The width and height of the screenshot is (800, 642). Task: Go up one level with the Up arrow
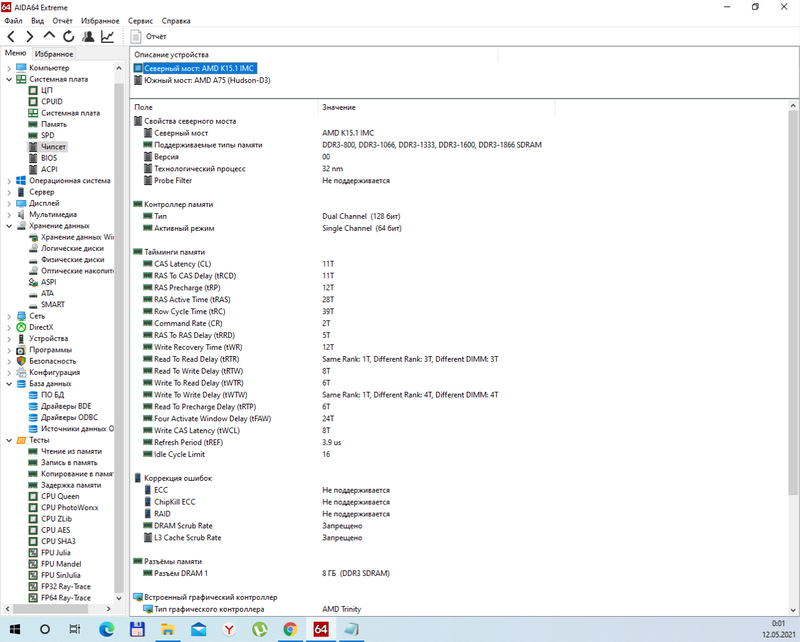click(x=49, y=35)
